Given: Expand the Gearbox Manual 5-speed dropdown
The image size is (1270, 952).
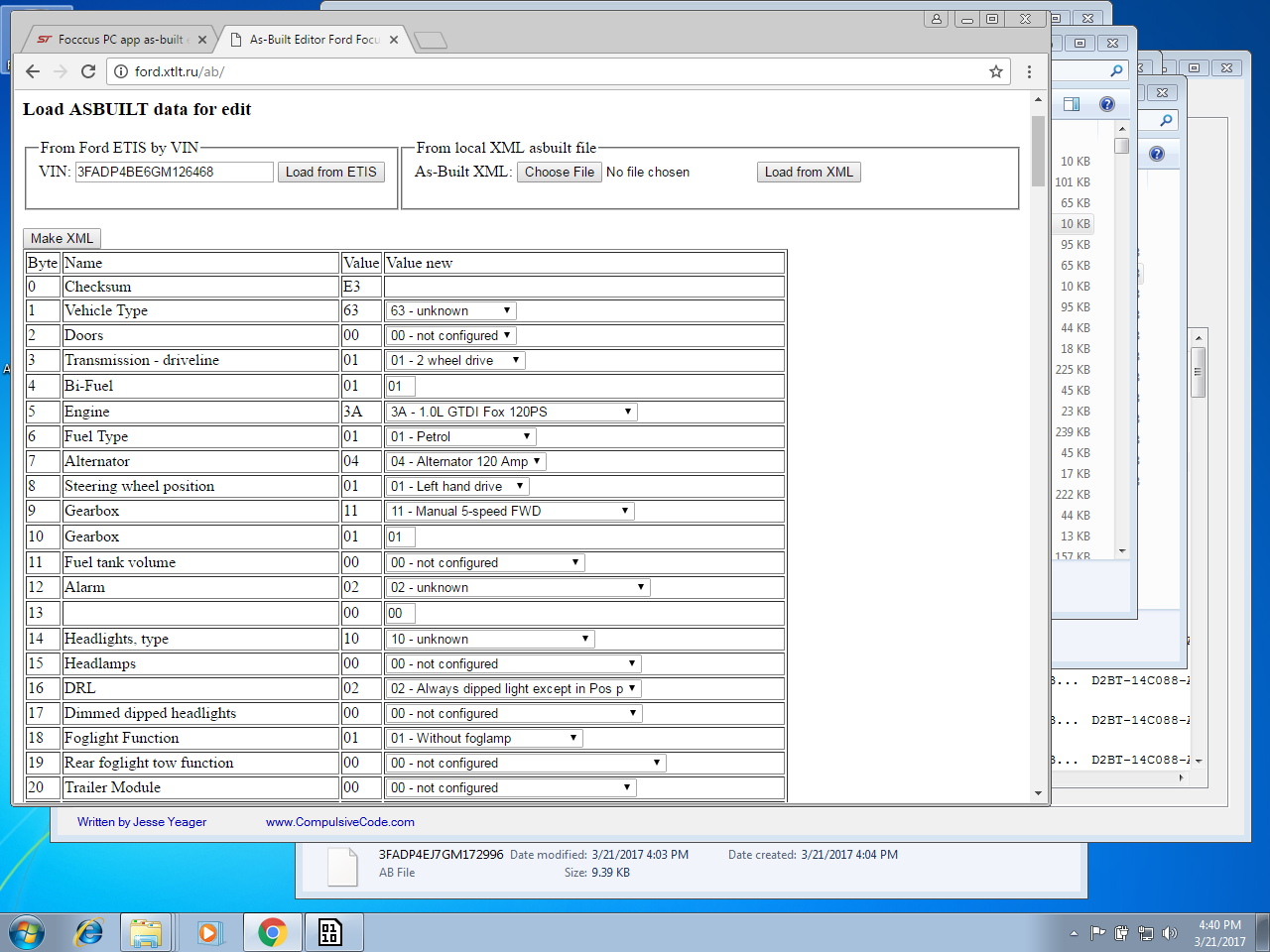Looking at the screenshot, I should tap(509, 512).
